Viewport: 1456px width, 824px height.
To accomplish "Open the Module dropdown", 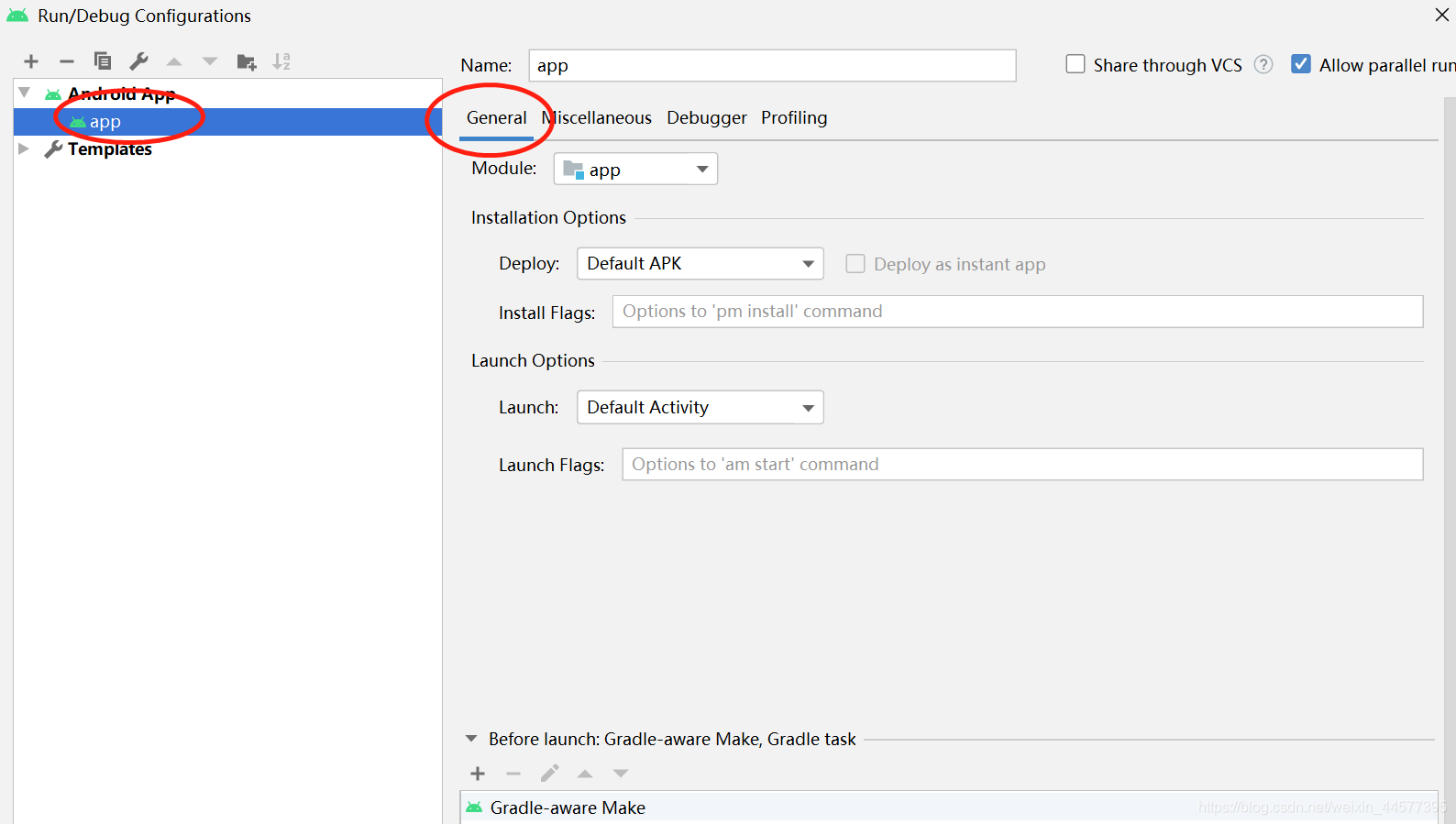I will coord(635,169).
